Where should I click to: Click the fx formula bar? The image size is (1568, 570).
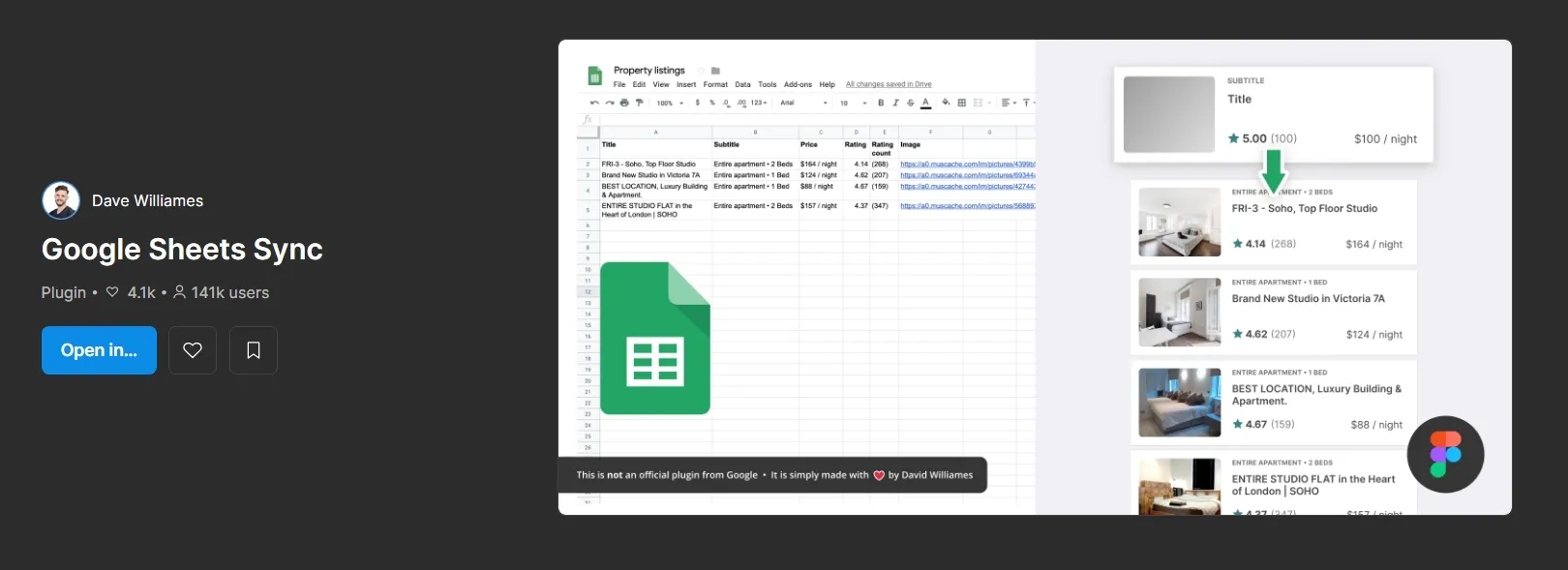point(808,119)
